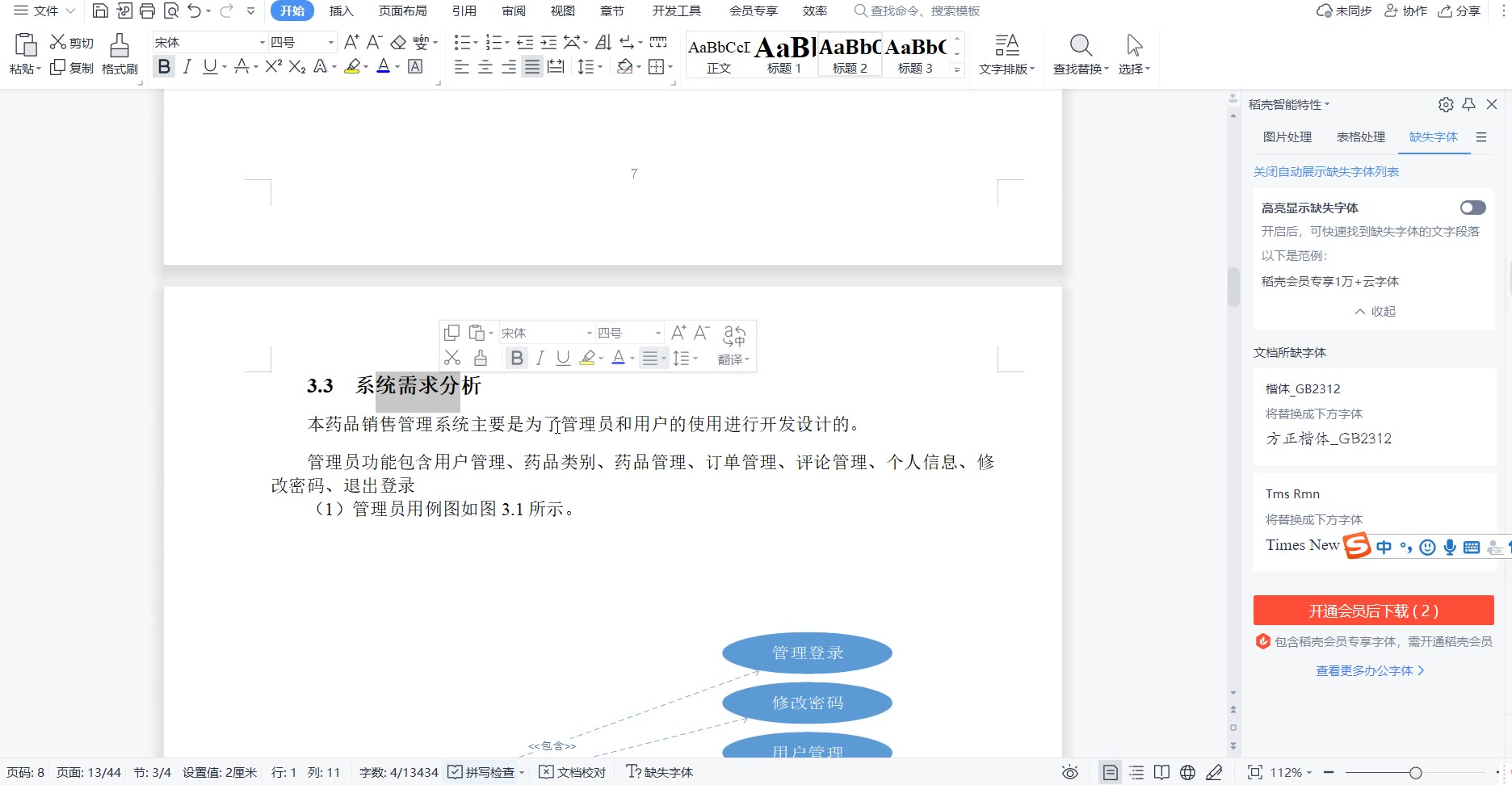This screenshot has height=785, width=1512.
Task: Undo the last action
Action: 195,10
